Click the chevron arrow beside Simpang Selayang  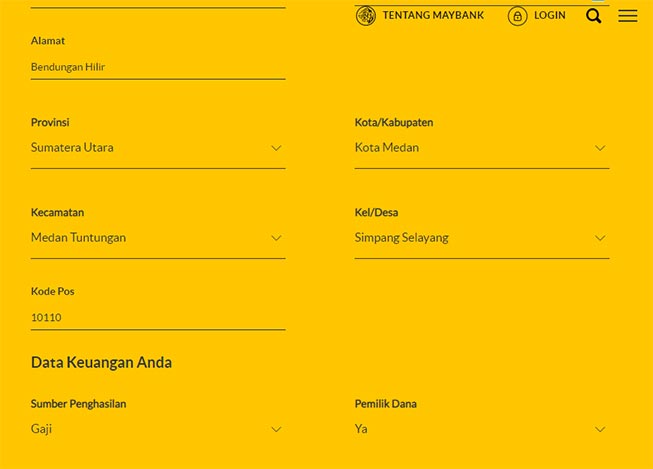(x=600, y=238)
